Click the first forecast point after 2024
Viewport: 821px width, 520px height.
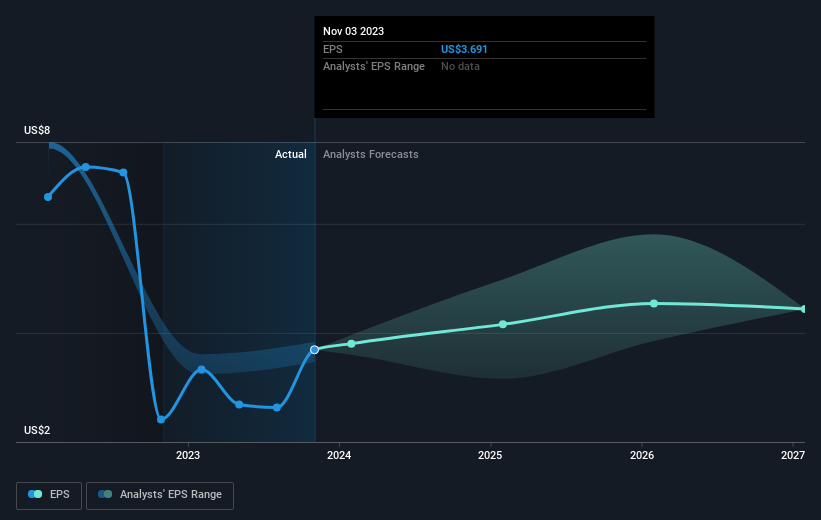click(x=351, y=344)
